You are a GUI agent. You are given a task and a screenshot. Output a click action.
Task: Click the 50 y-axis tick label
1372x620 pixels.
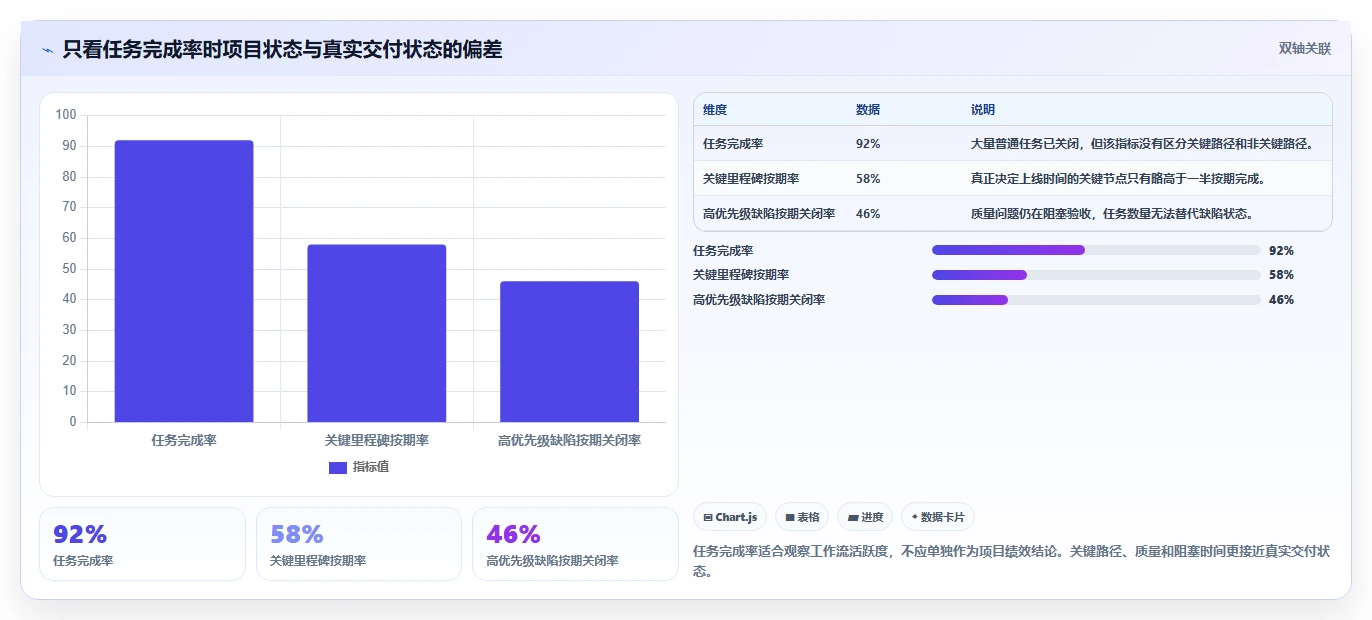(x=69, y=268)
